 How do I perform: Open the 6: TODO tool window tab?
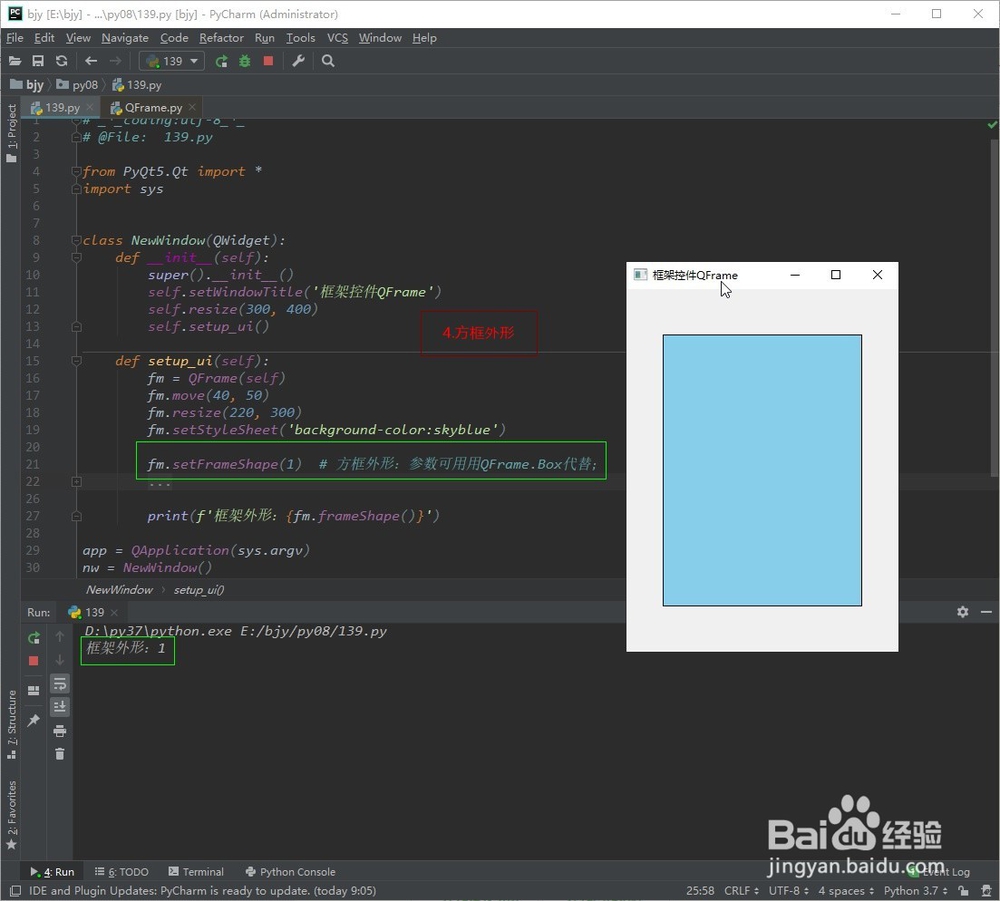click(122, 872)
